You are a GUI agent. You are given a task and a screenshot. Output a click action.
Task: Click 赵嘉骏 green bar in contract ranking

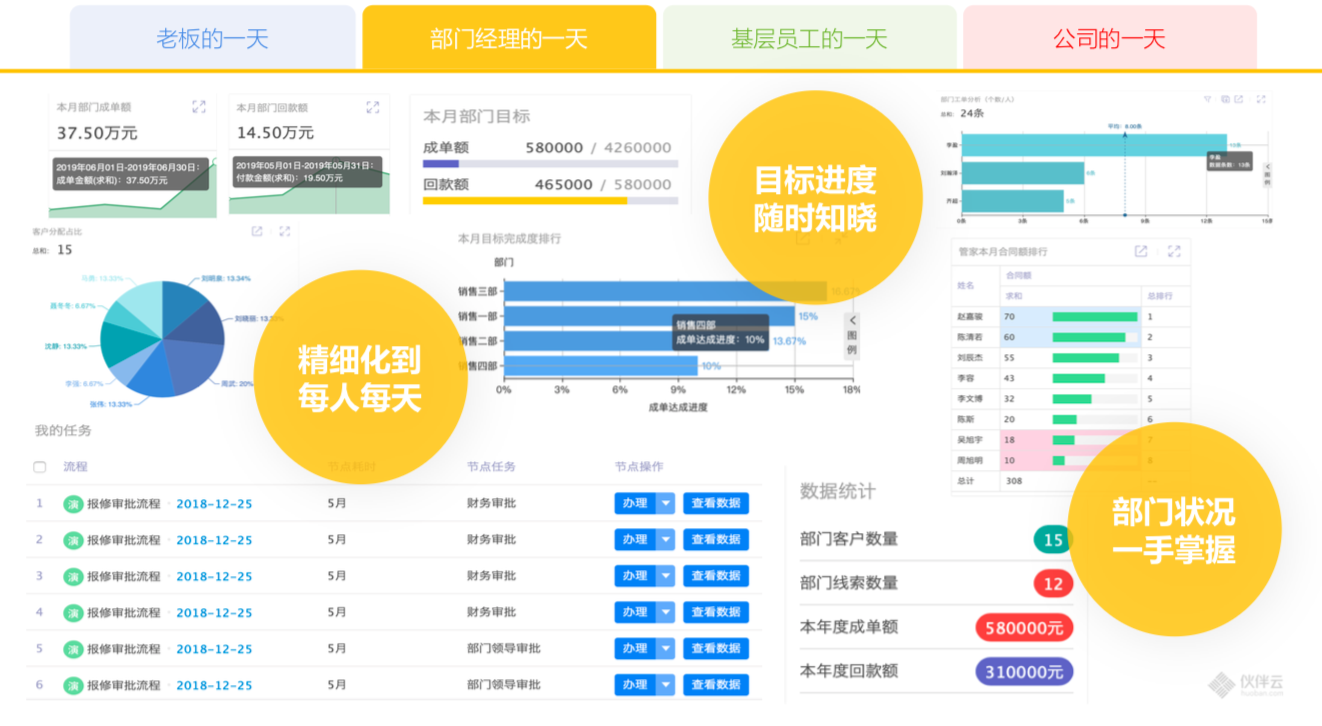pos(1094,316)
